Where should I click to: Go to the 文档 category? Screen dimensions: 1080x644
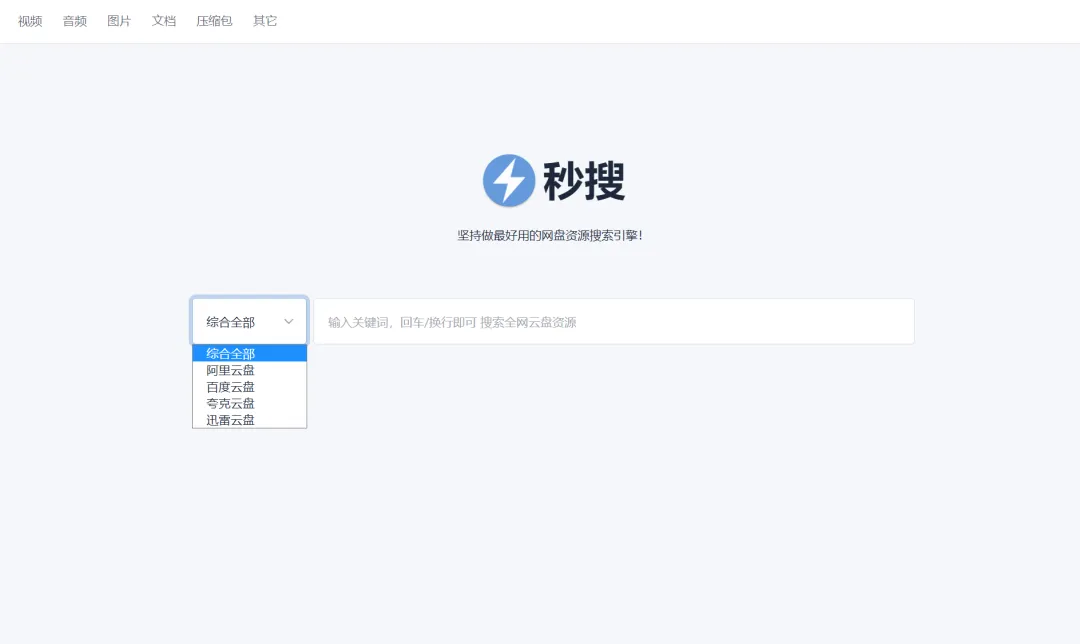[x=164, y=21]
